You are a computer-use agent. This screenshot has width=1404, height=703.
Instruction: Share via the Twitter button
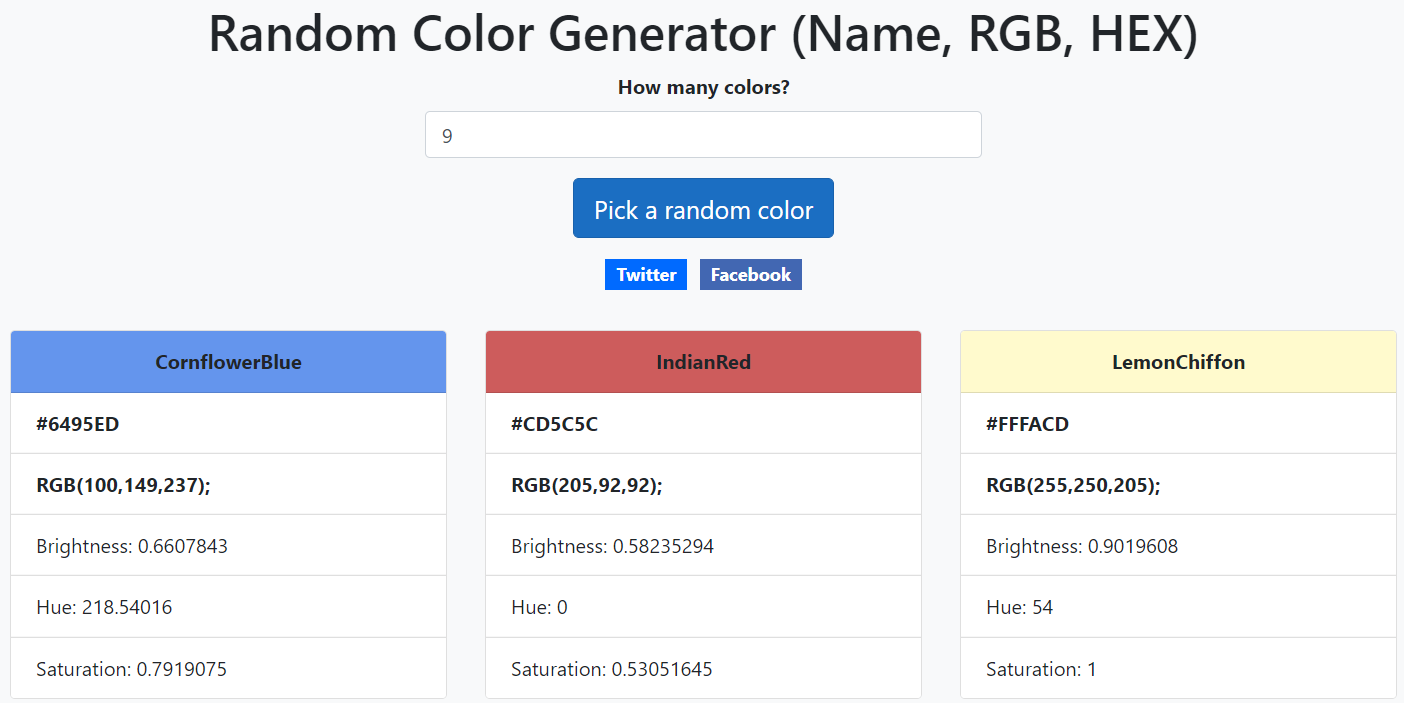pos(646,274)
